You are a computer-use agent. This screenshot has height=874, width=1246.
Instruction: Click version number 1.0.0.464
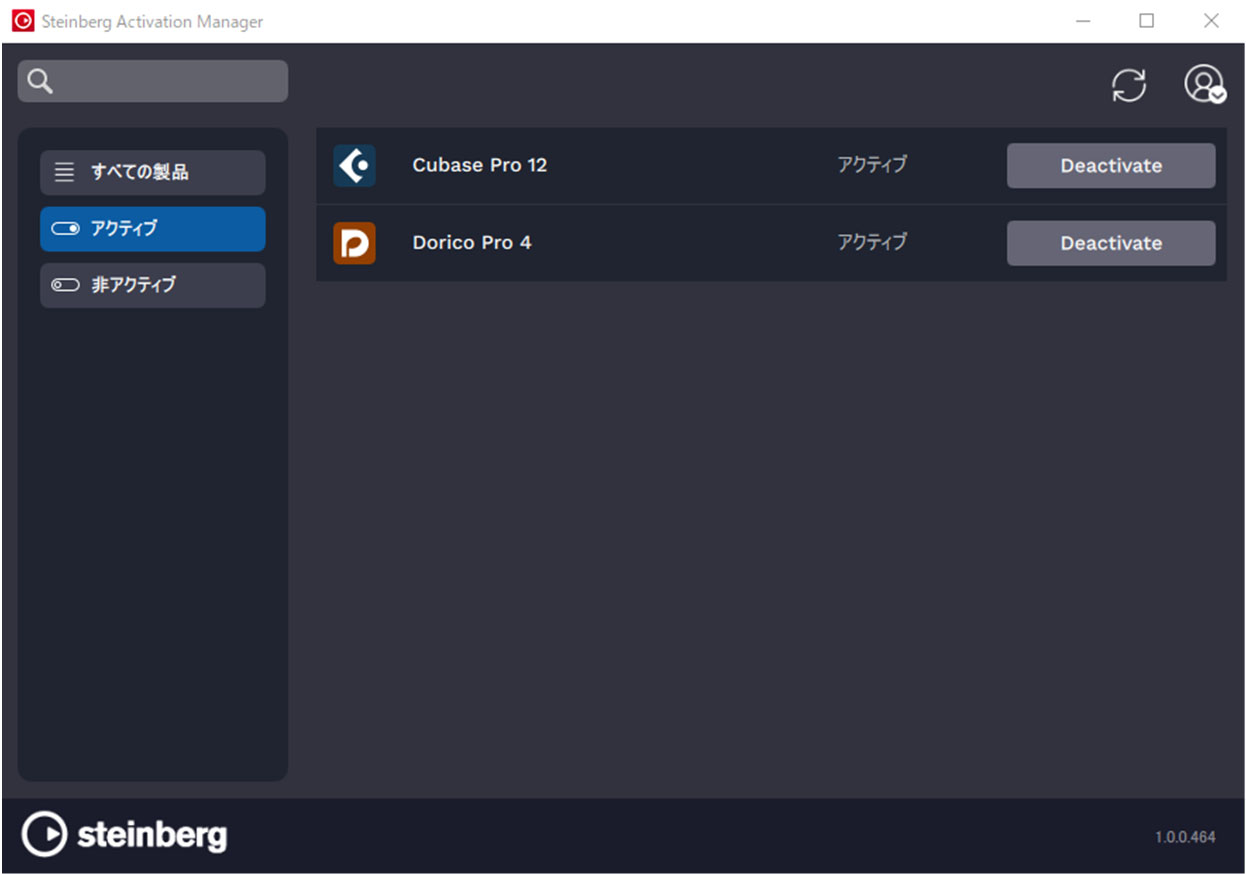(1185, 837)
